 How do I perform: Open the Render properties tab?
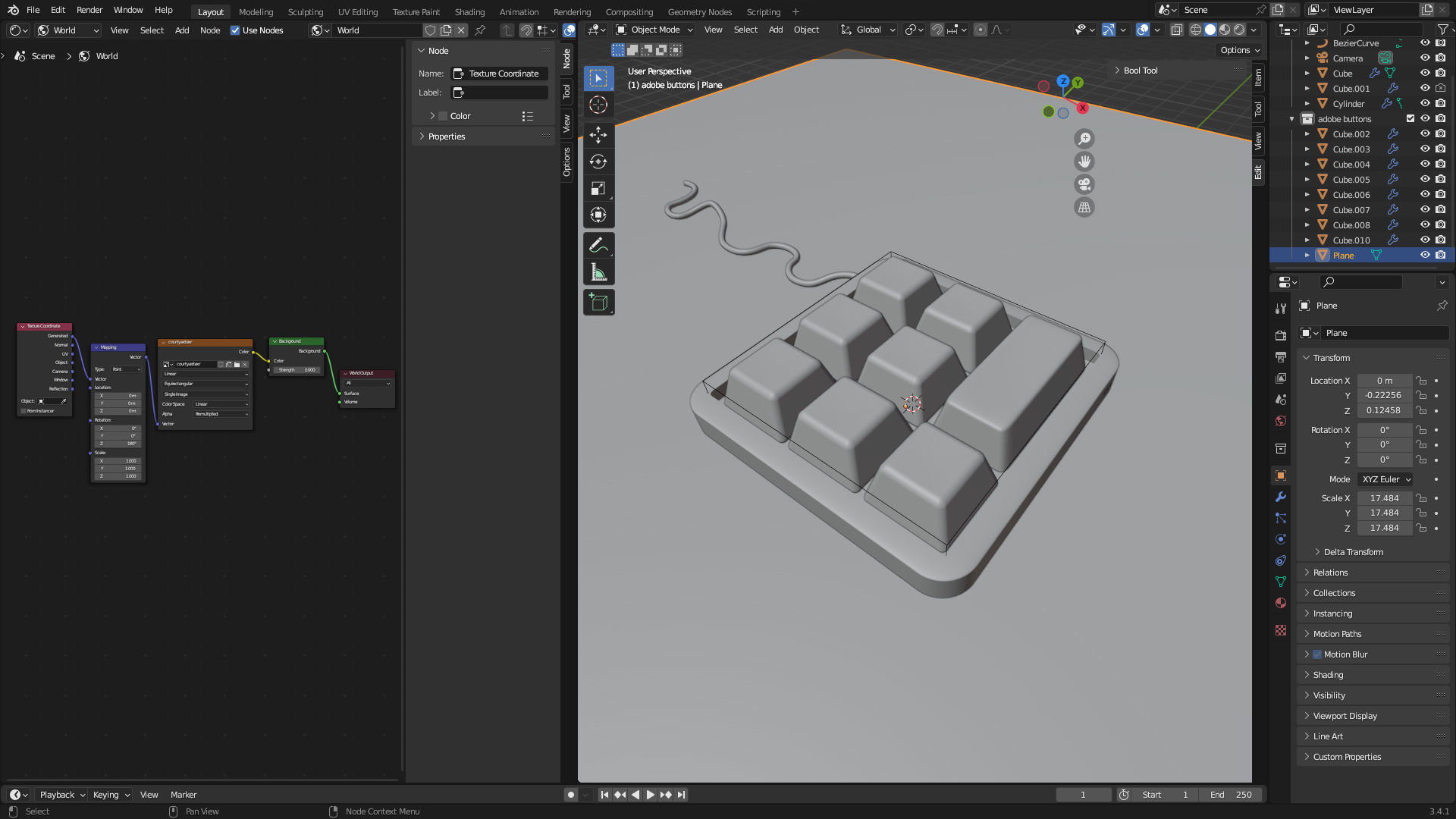tap(1281, 335)
